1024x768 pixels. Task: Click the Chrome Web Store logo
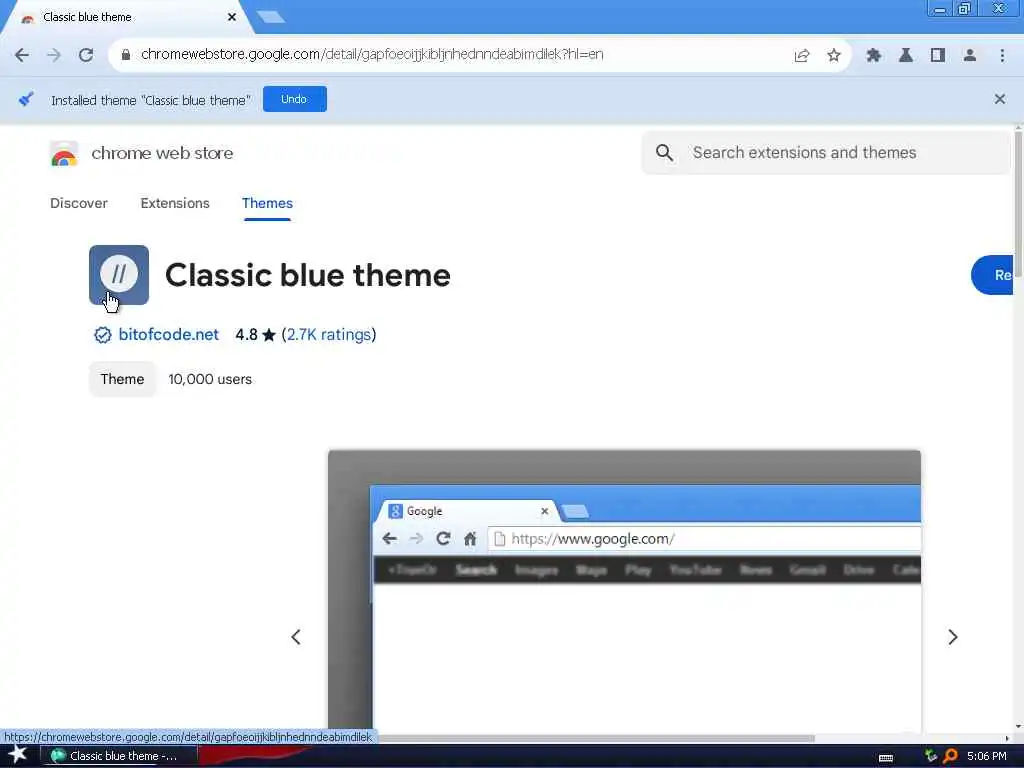(x=64, y=154)
